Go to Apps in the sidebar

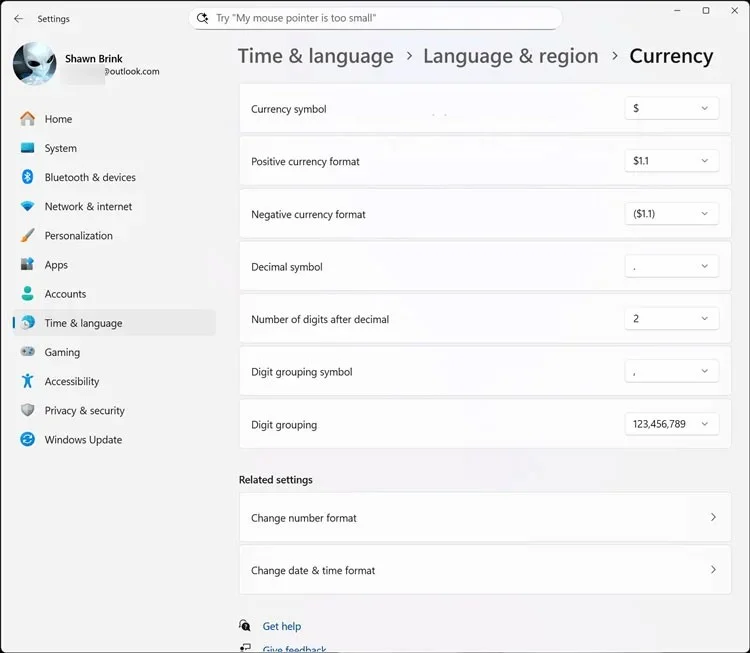[56, 265]
